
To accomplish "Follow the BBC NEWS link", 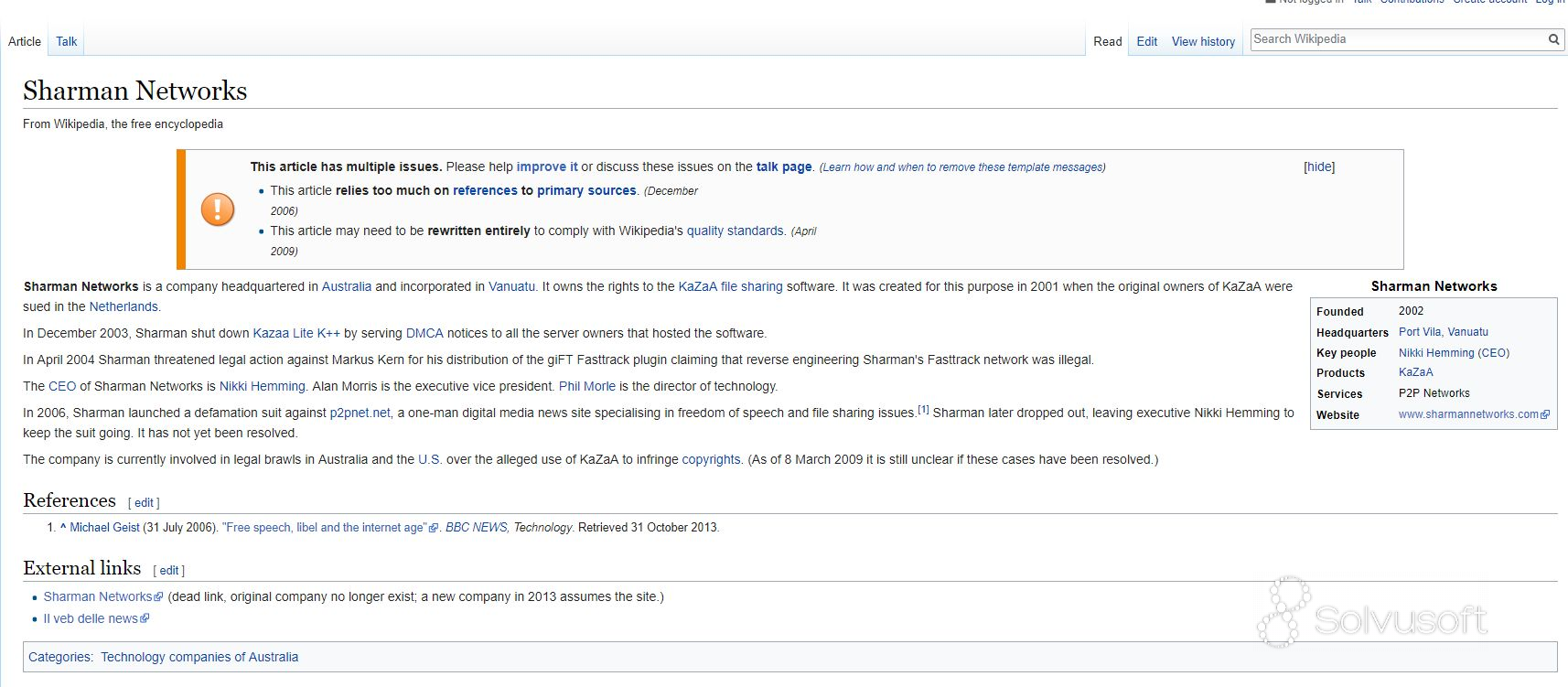I will (x=477, y=527).
